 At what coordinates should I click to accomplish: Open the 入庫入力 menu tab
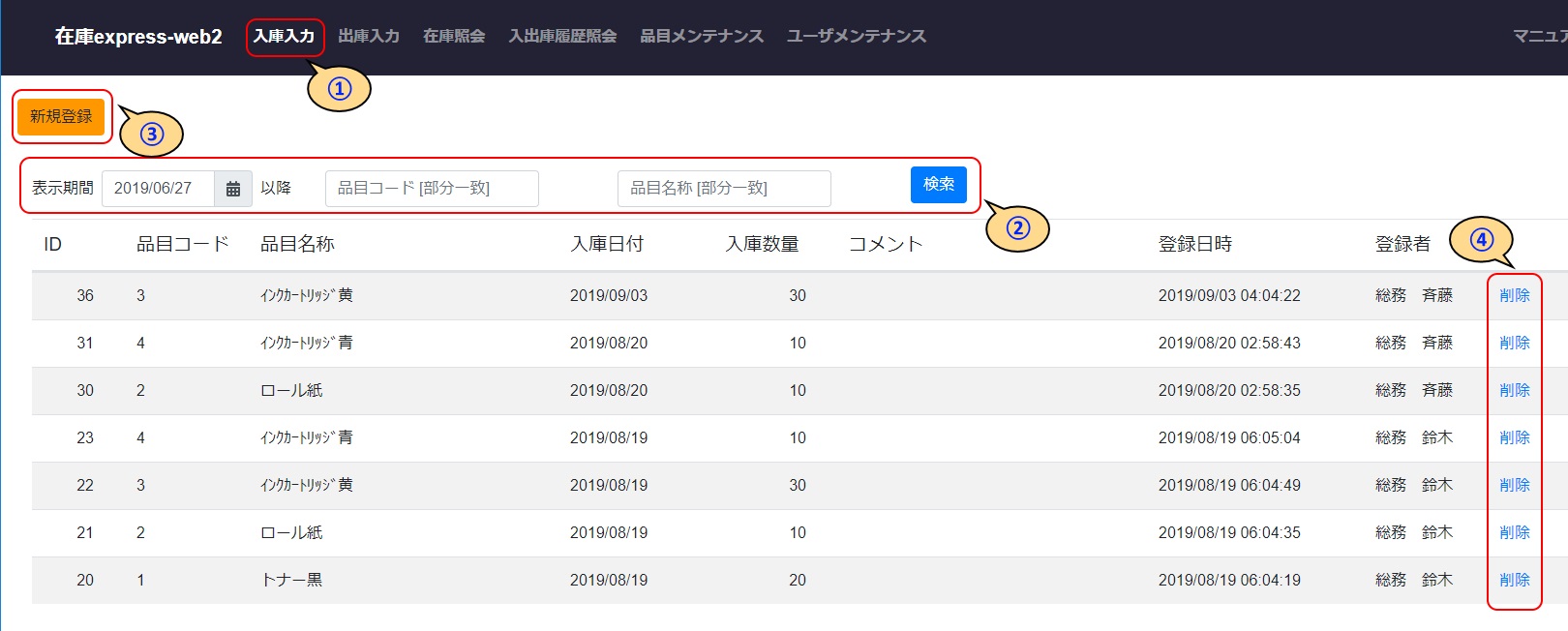284,37
